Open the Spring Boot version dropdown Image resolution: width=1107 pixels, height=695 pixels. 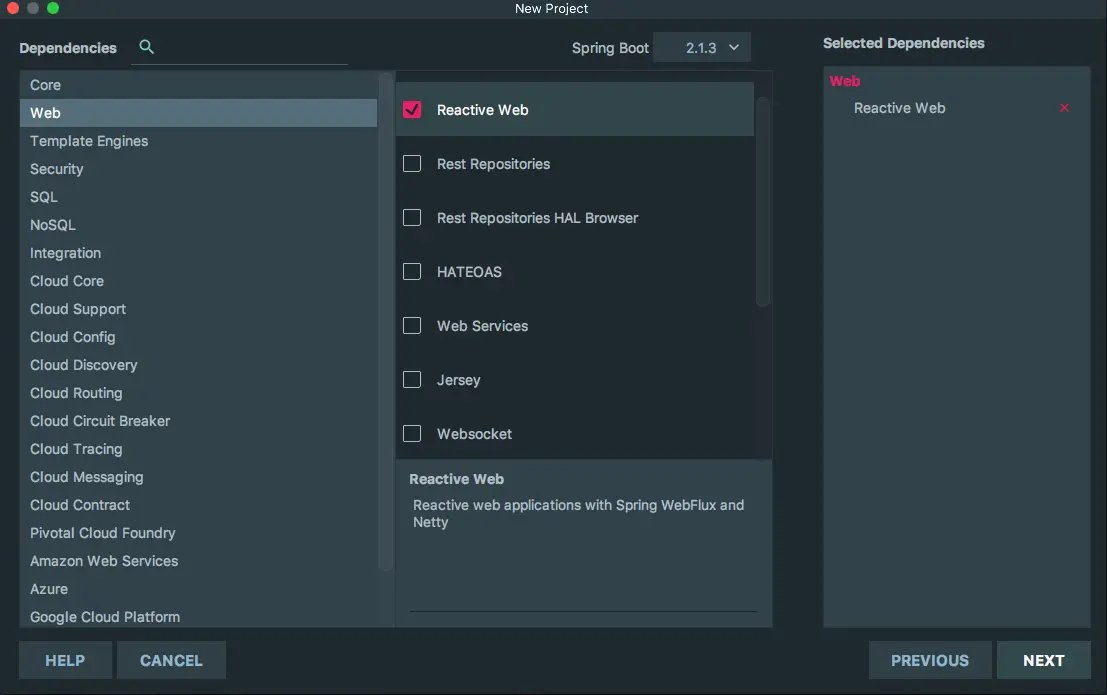(702, 47)
